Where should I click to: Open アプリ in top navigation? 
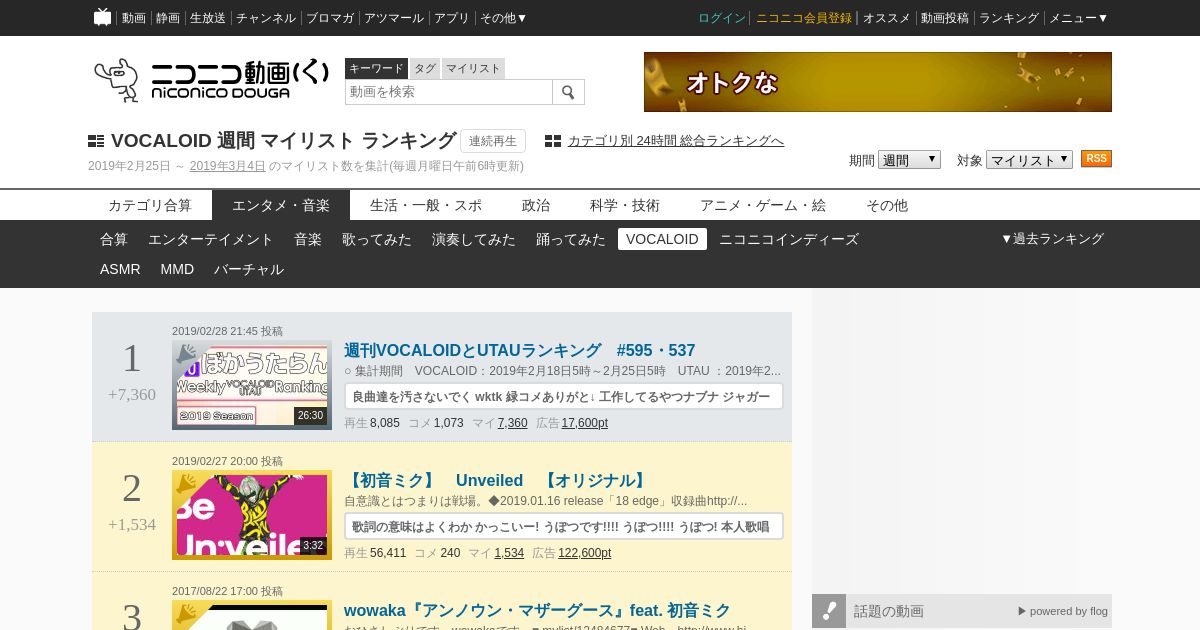tap(452, 18)
